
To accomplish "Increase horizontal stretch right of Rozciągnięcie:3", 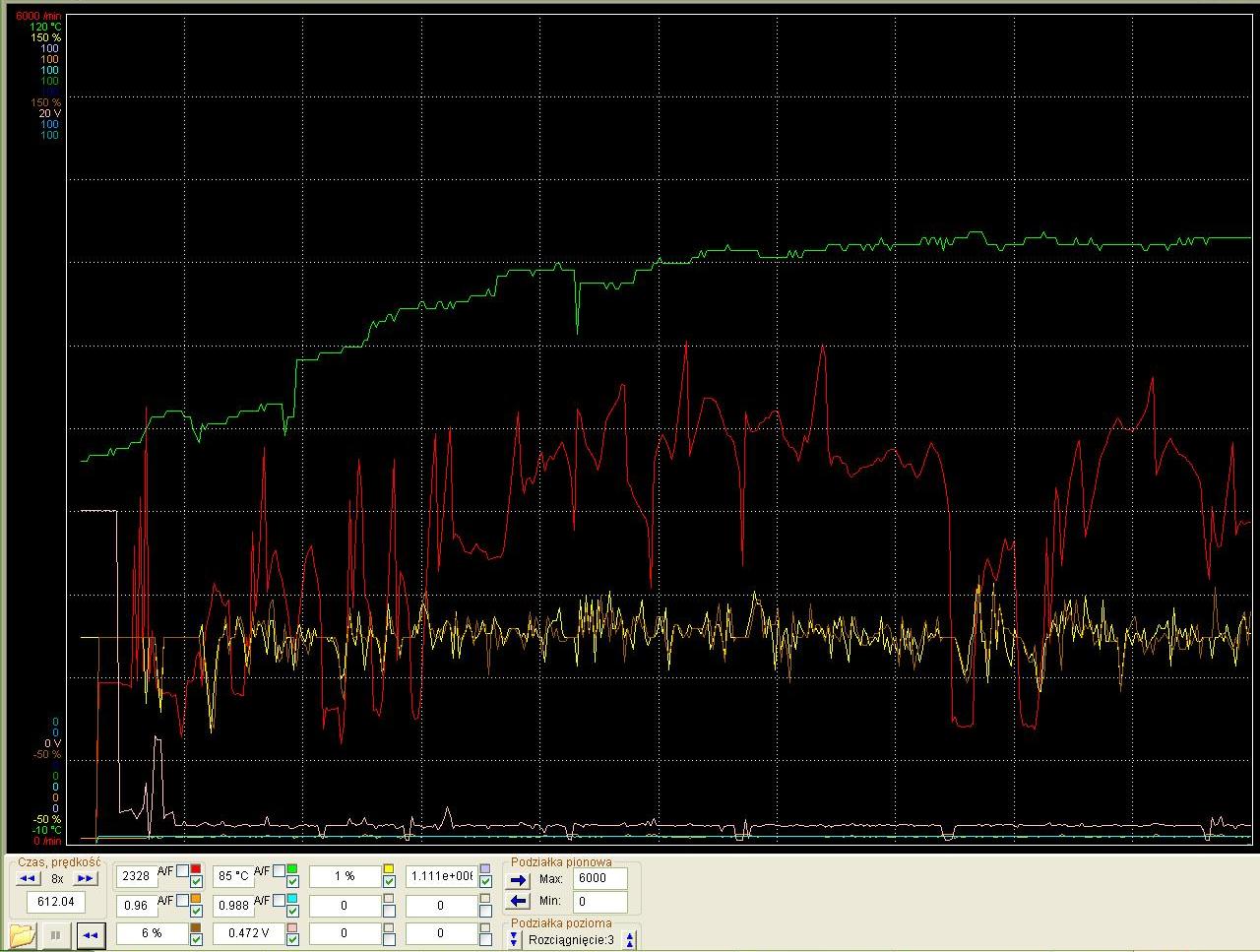I will click(x=630, y=939).
